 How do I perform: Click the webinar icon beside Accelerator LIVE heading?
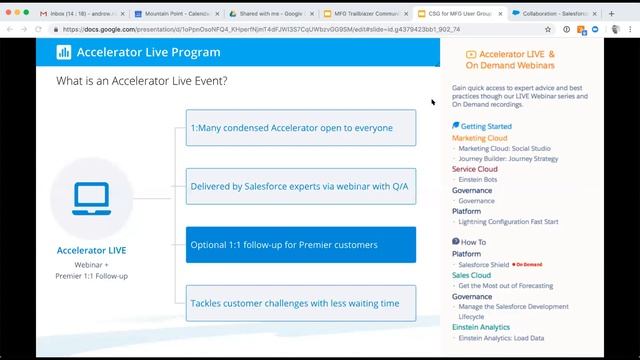471,54
